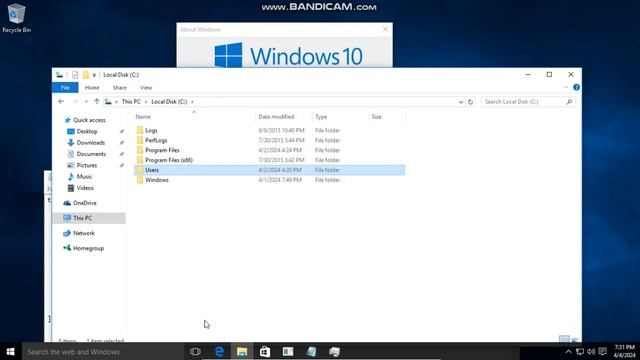Screen dimensions: 640x360
Task: Click the File Explorer taskbar icon
Action: (x=242, y=351)
